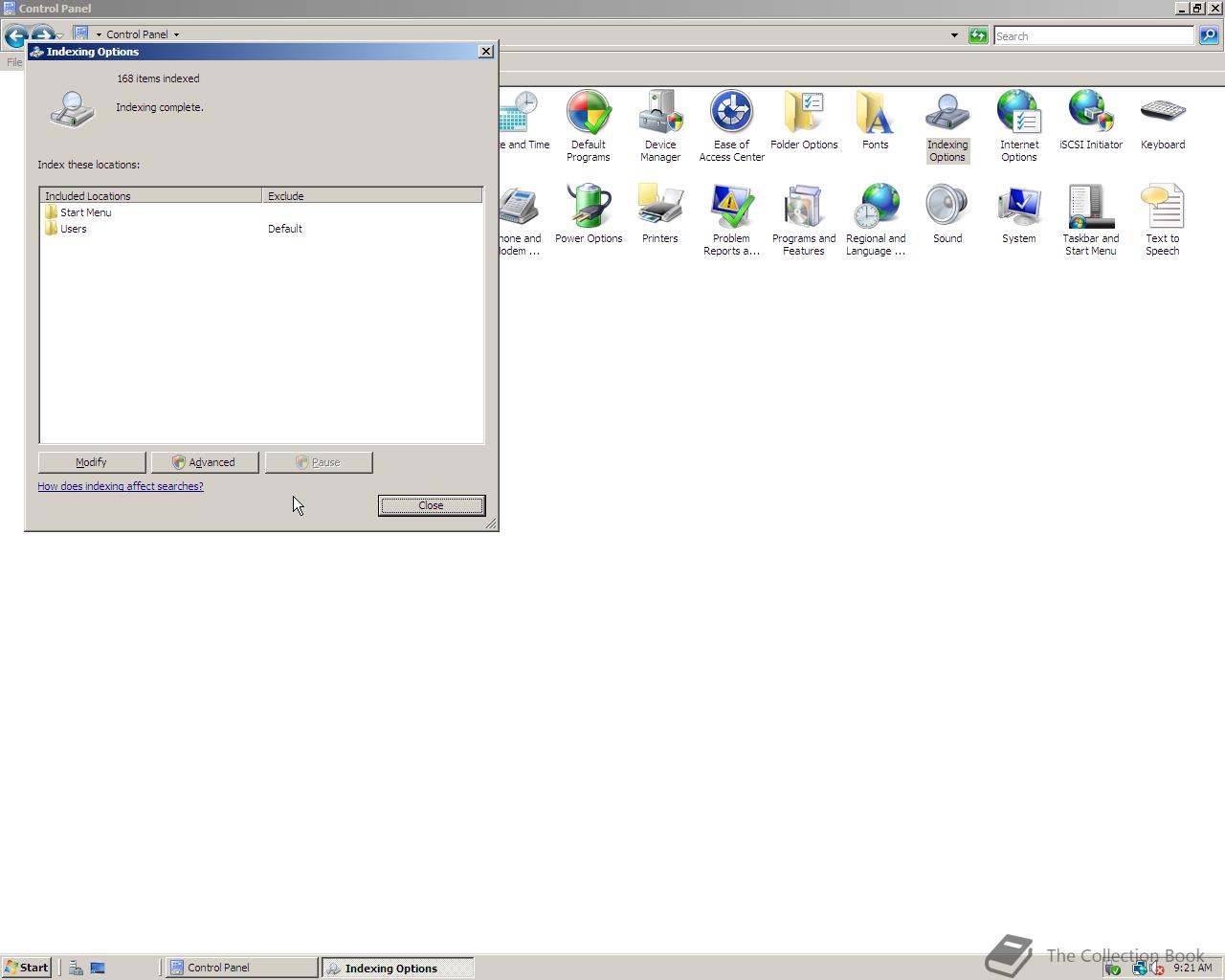Switch to Control Panel taskbar button

click(x=242, y=968)
